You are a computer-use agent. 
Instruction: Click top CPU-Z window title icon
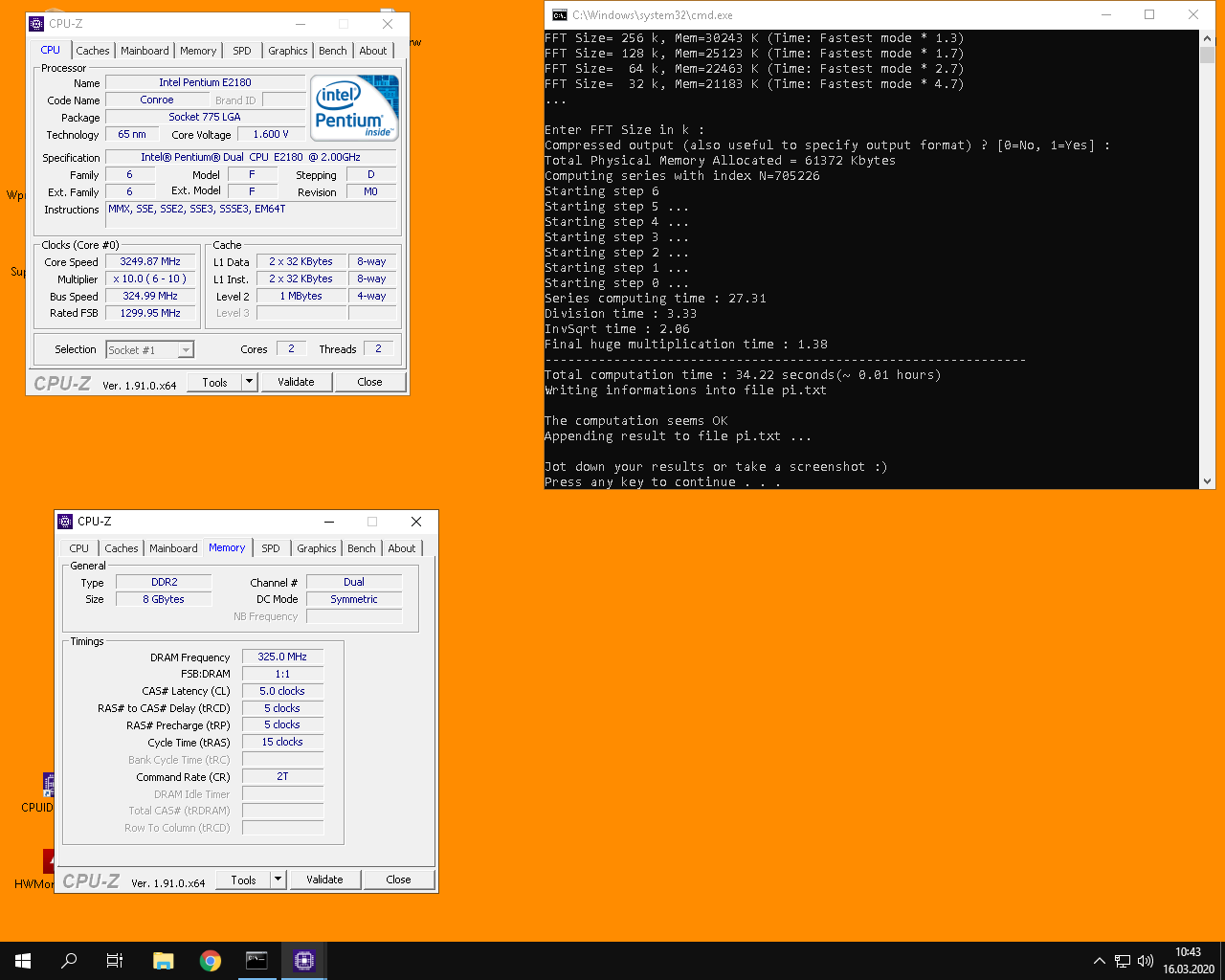[x=36, y=23]
